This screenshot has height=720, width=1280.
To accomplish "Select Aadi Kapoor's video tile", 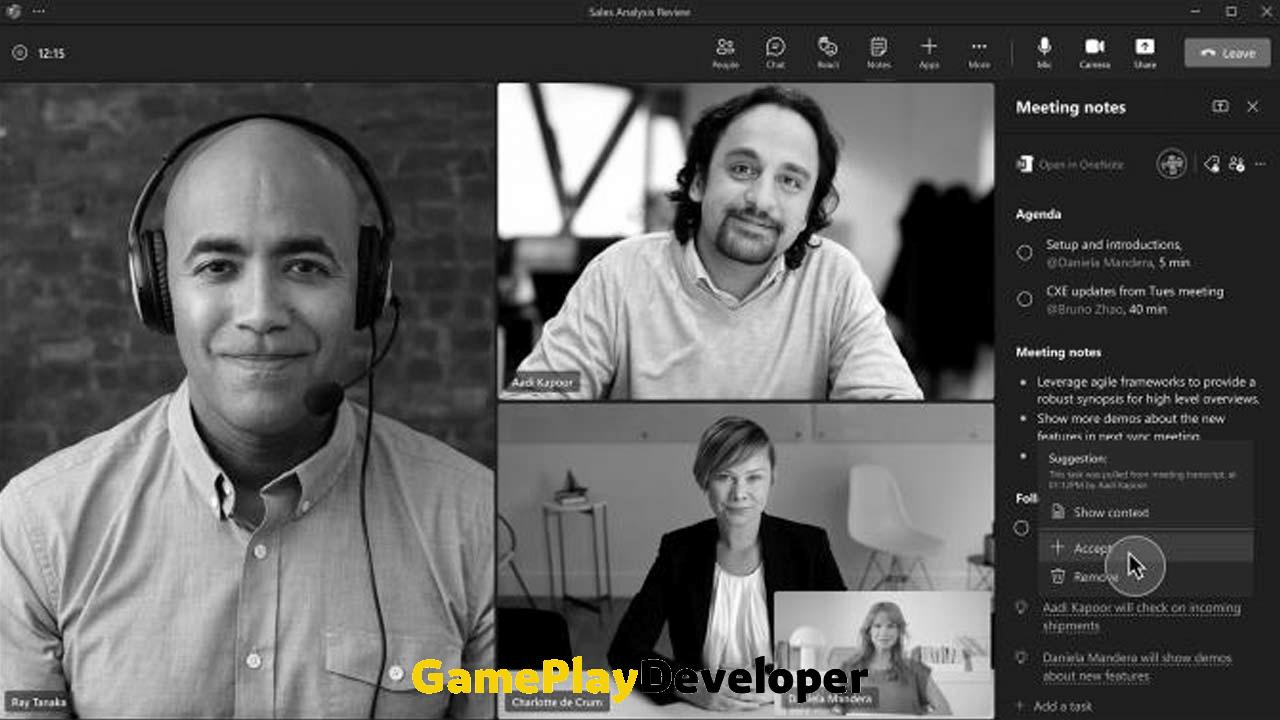I will pos(746,241).
